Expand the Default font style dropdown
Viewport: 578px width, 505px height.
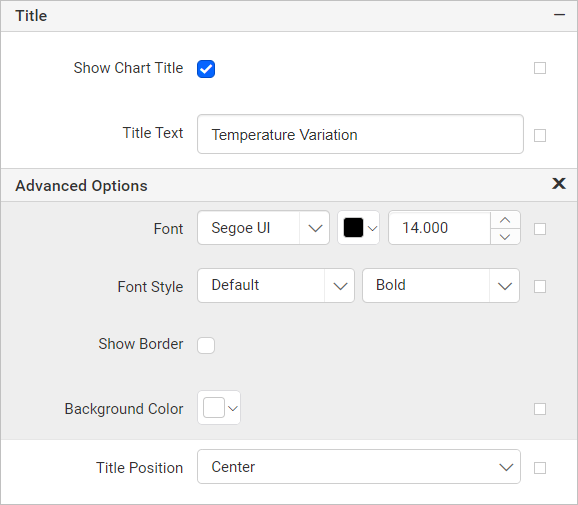coord(276,286)
